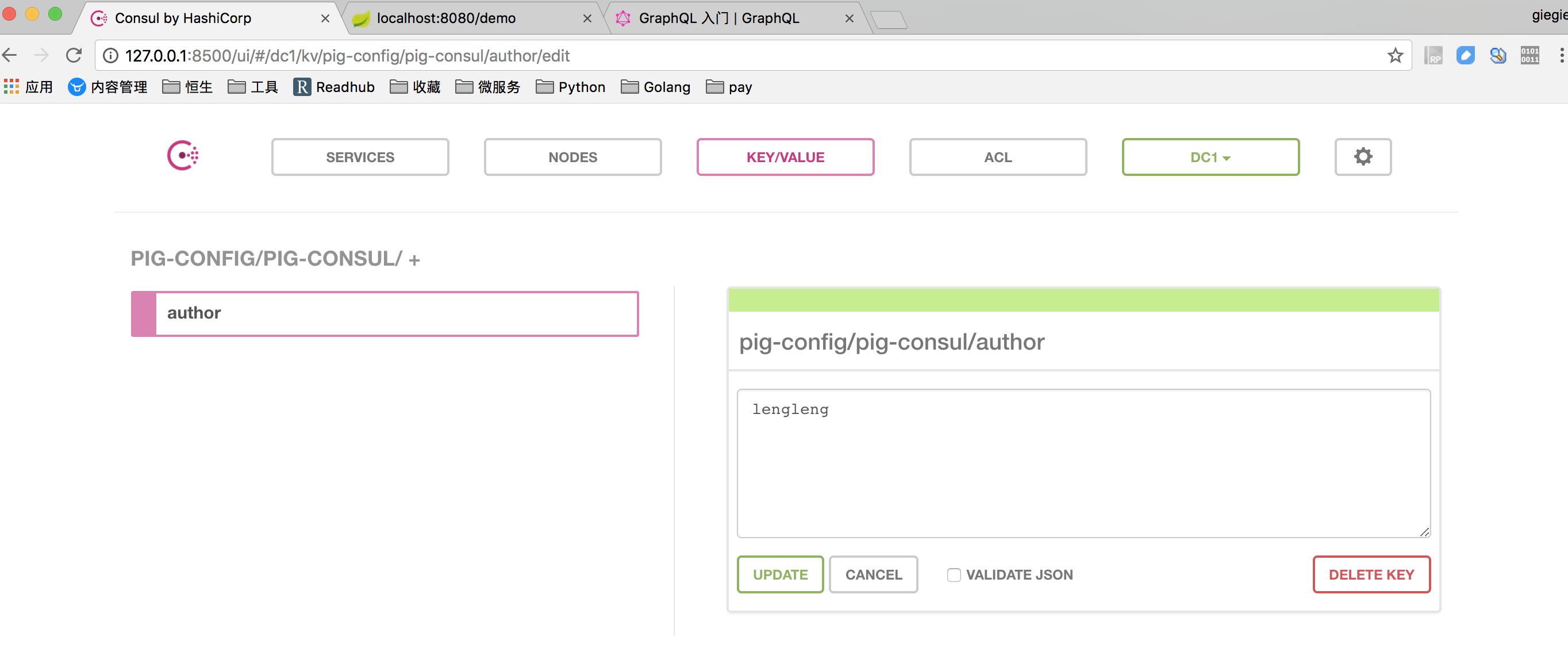Reload the page with refresh icon

tap(74, 56)
